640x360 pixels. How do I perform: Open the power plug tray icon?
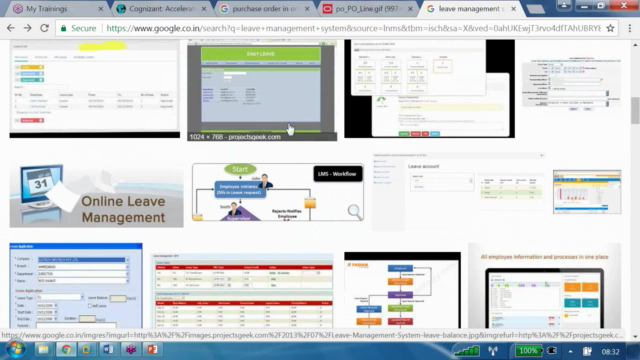pyautogui.click(x=552, y=351)
